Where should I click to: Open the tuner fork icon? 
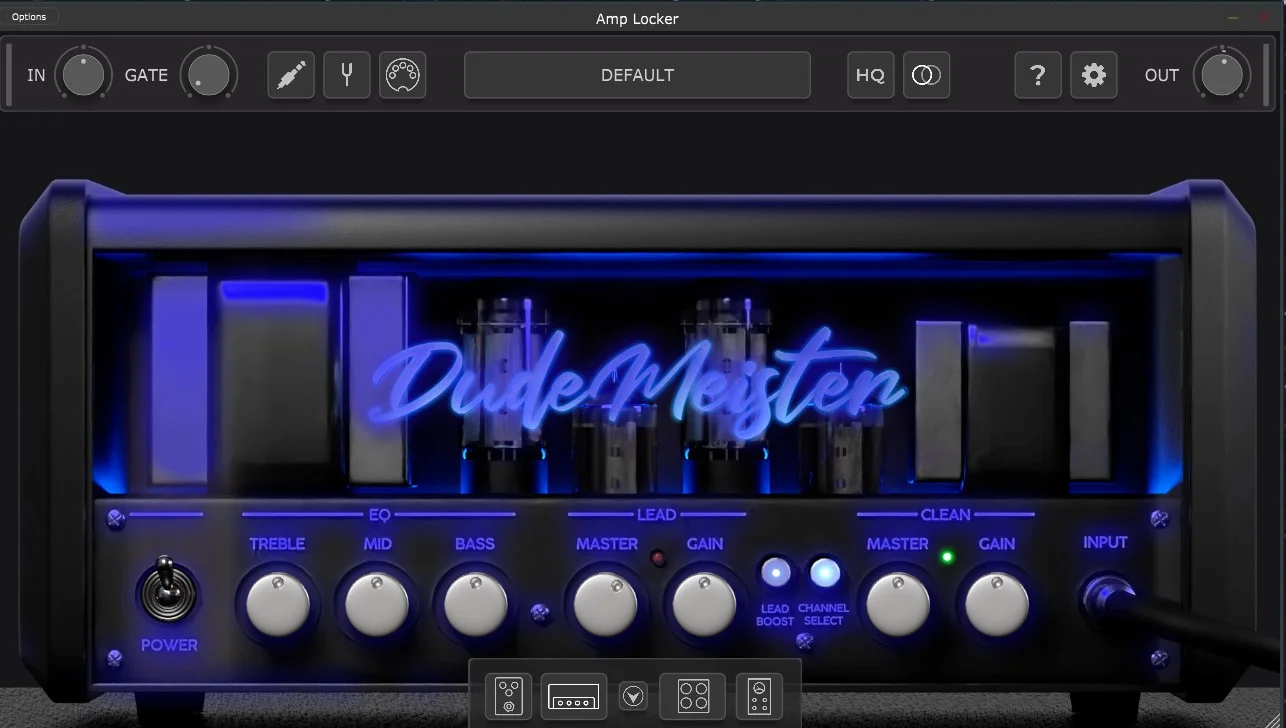point(347,75)
